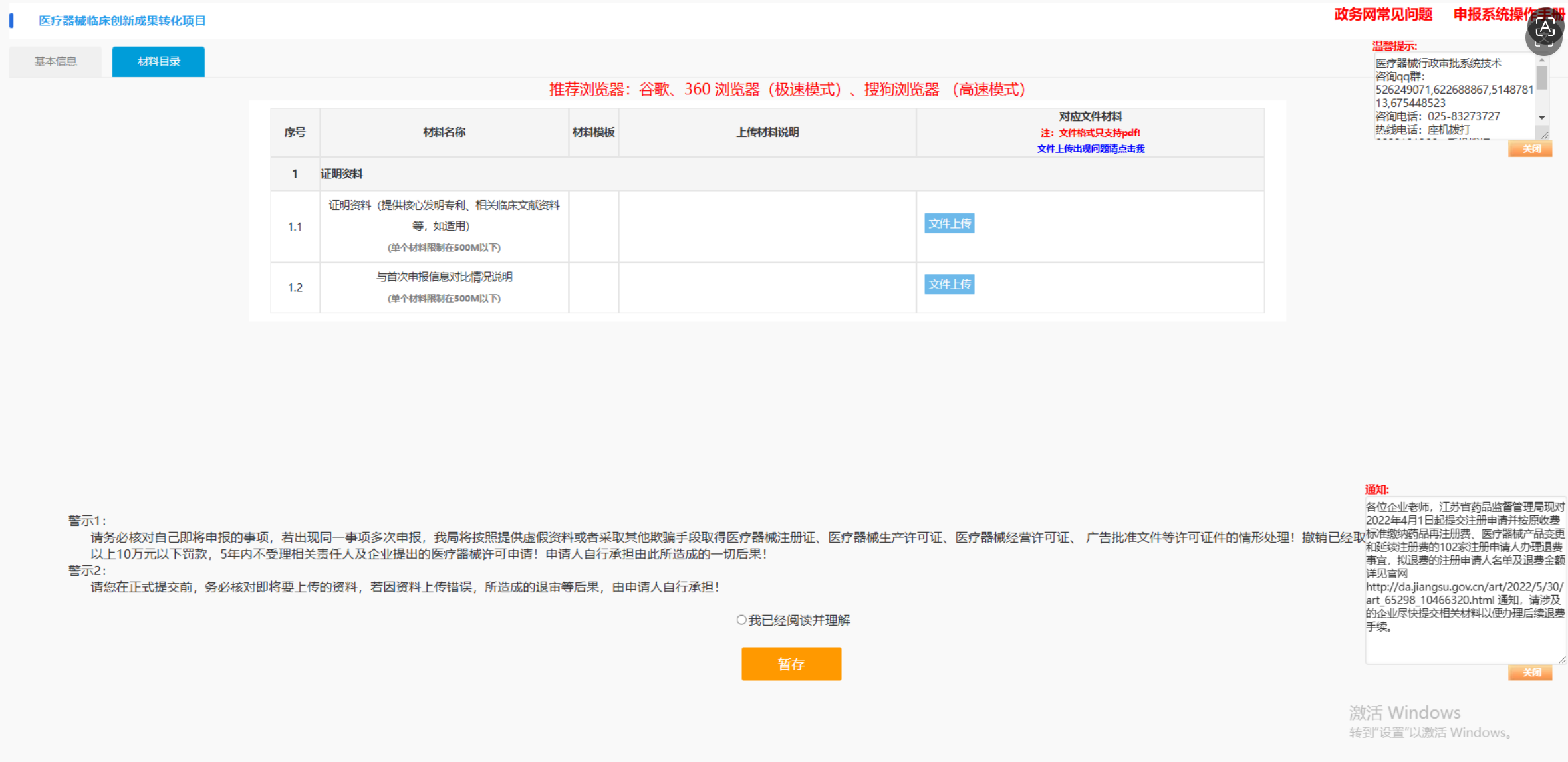This screenshot has height=762, width=1568.
Task: Click the 警示1 warning label
Action: (87, 521)
